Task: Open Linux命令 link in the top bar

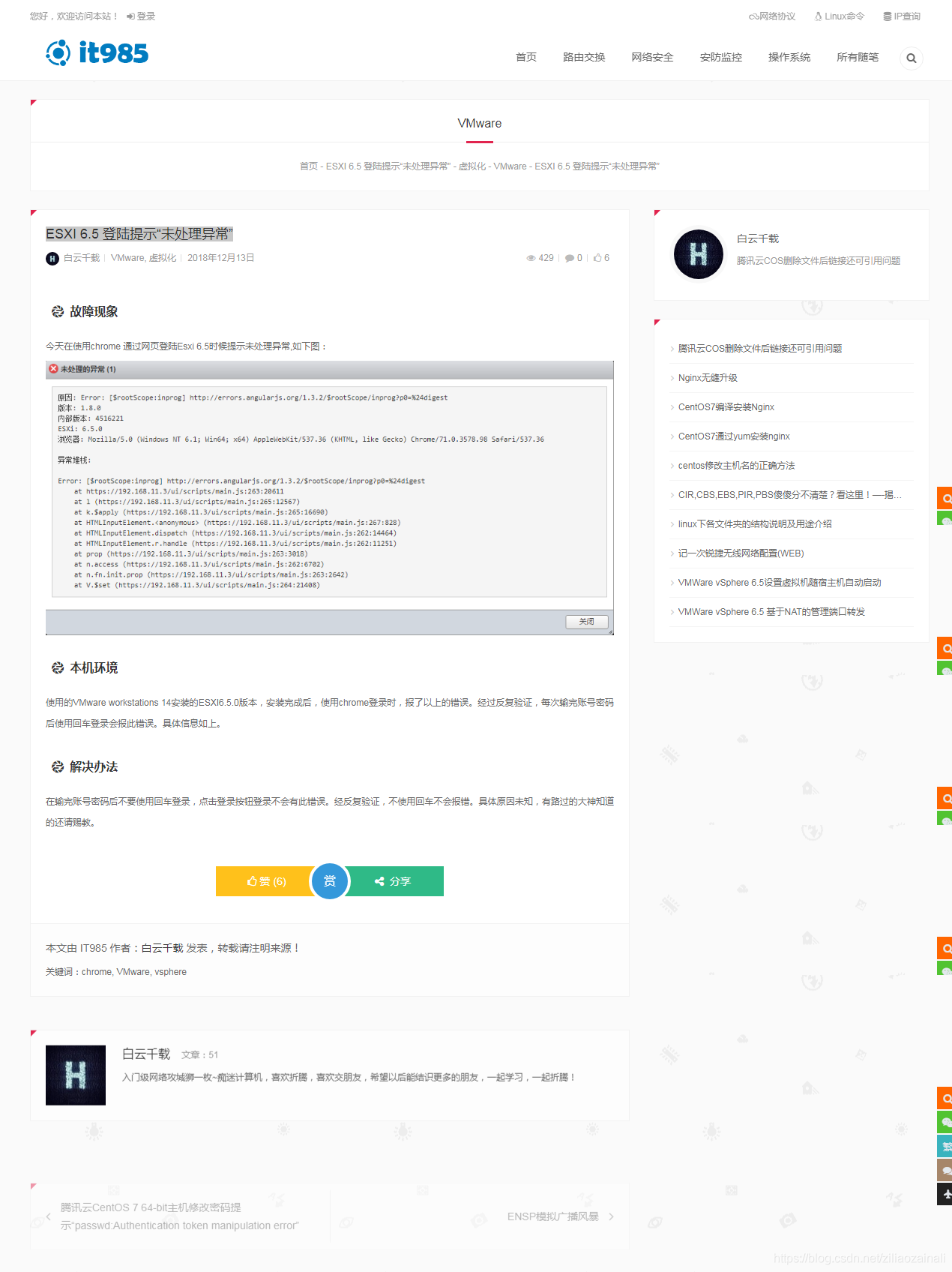Action: point(840,16)
